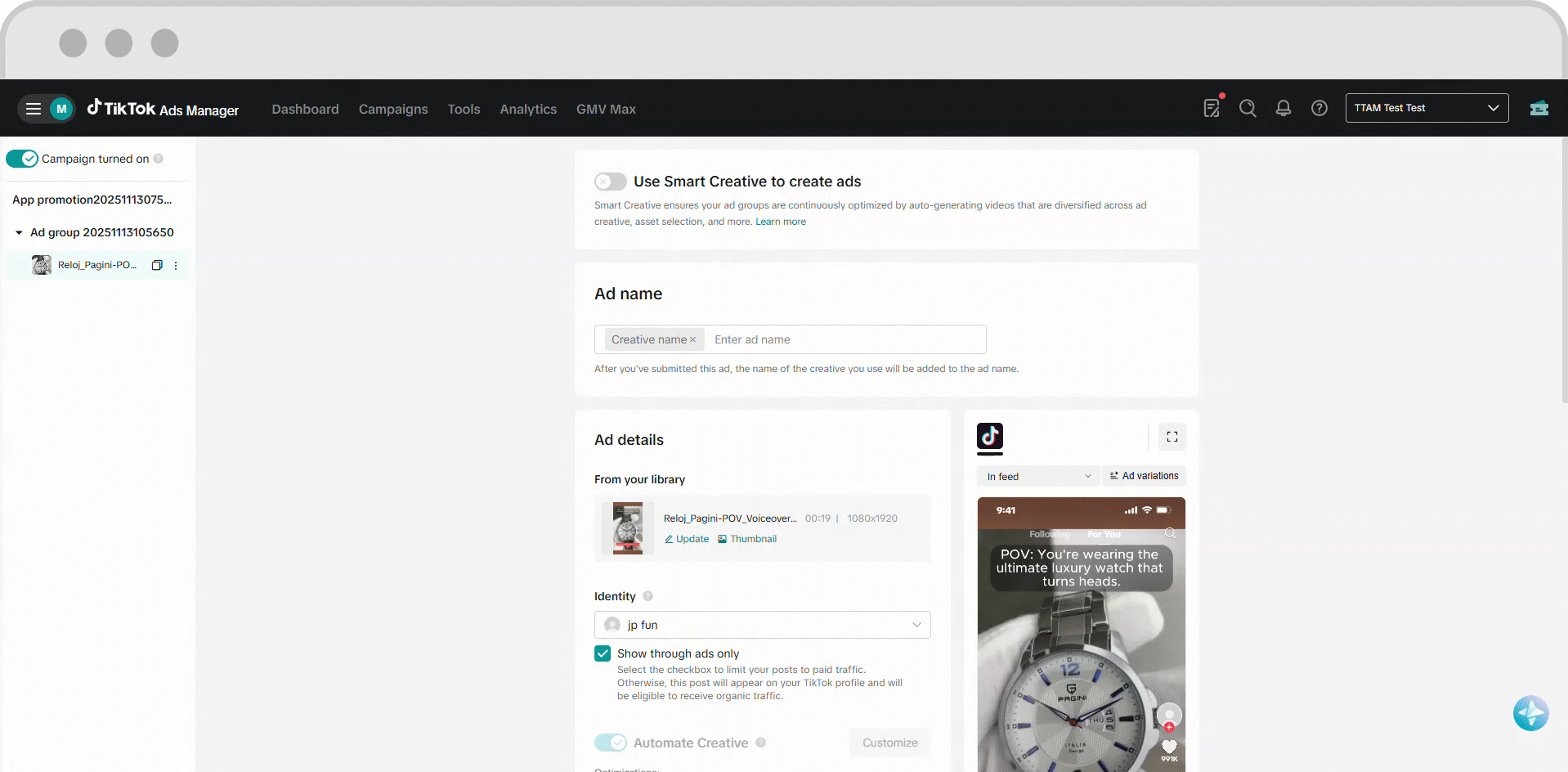Open the hamburger navigation menu
Image resolution: width=1568 pixels, height=772 pixels.
[x=34, y=109]
